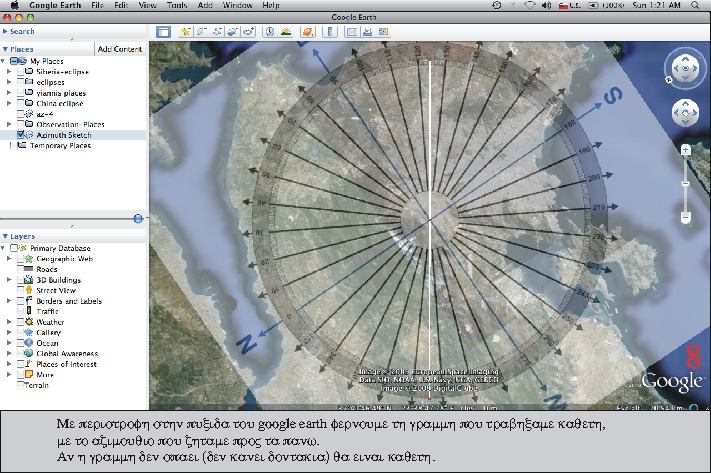711x473 pixels.
Task: Open the planet switcher (Sky/Mars) icon
Action: point(308,32)
